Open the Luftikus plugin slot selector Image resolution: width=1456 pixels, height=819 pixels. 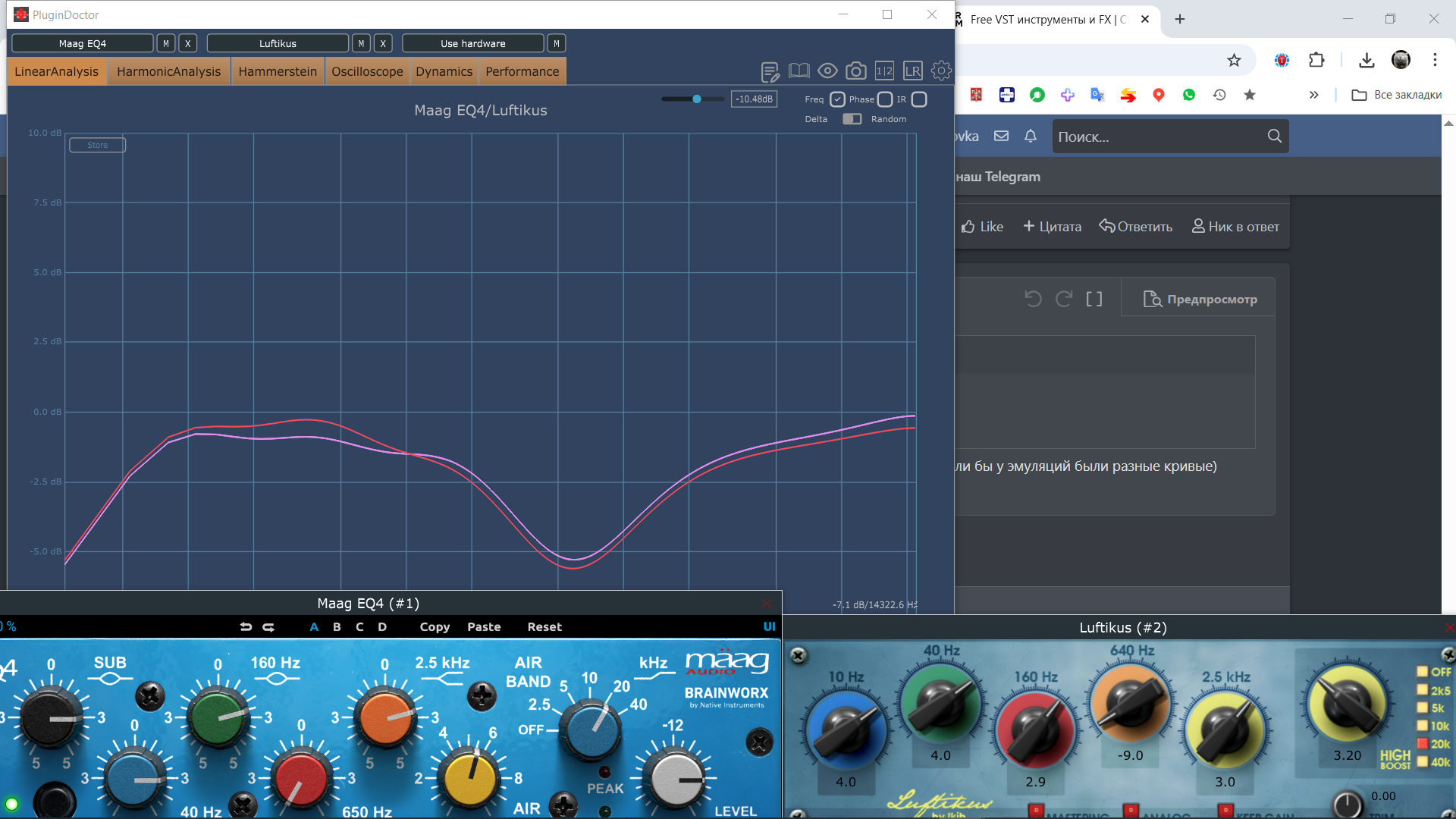click(278, 43)
